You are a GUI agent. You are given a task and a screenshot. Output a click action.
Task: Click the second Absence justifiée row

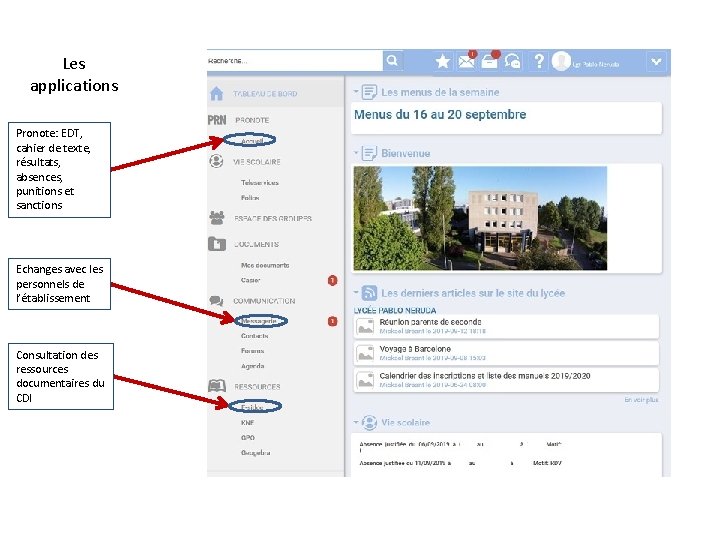pos(461,463)
